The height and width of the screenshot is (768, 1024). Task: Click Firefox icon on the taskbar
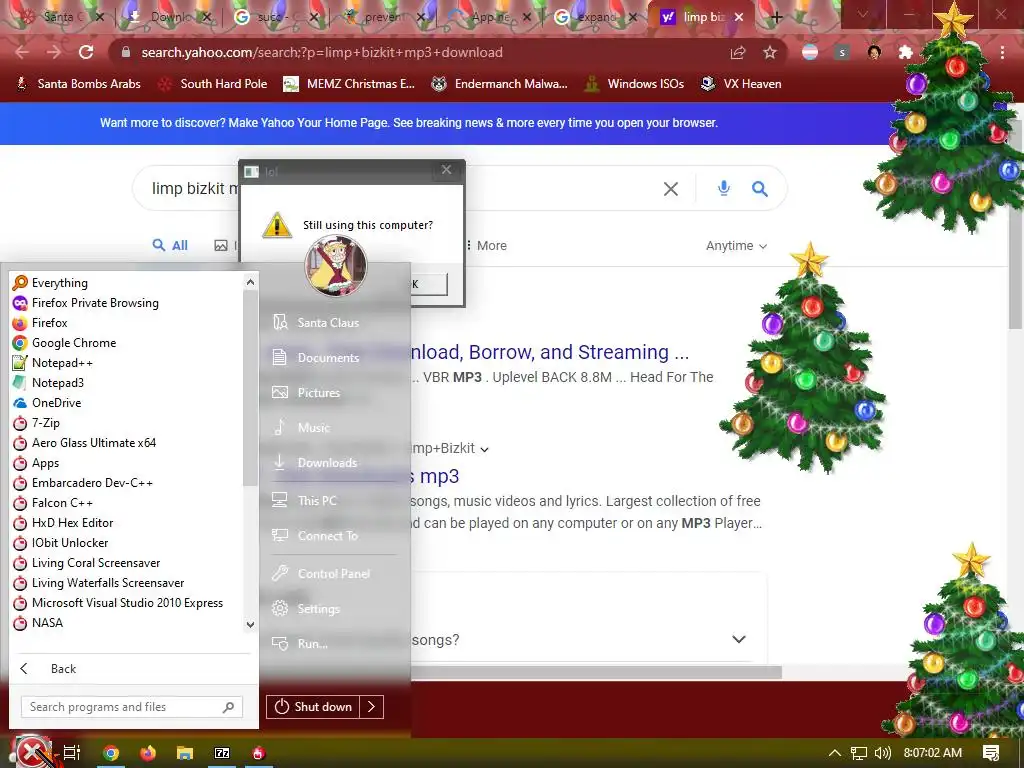[148, 753]
